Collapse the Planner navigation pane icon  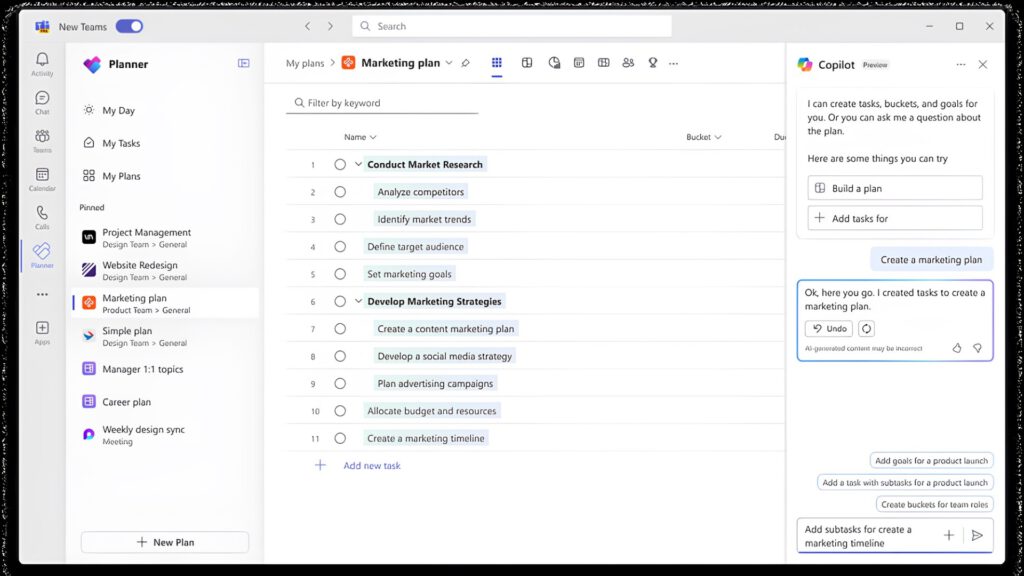point(243,63)
